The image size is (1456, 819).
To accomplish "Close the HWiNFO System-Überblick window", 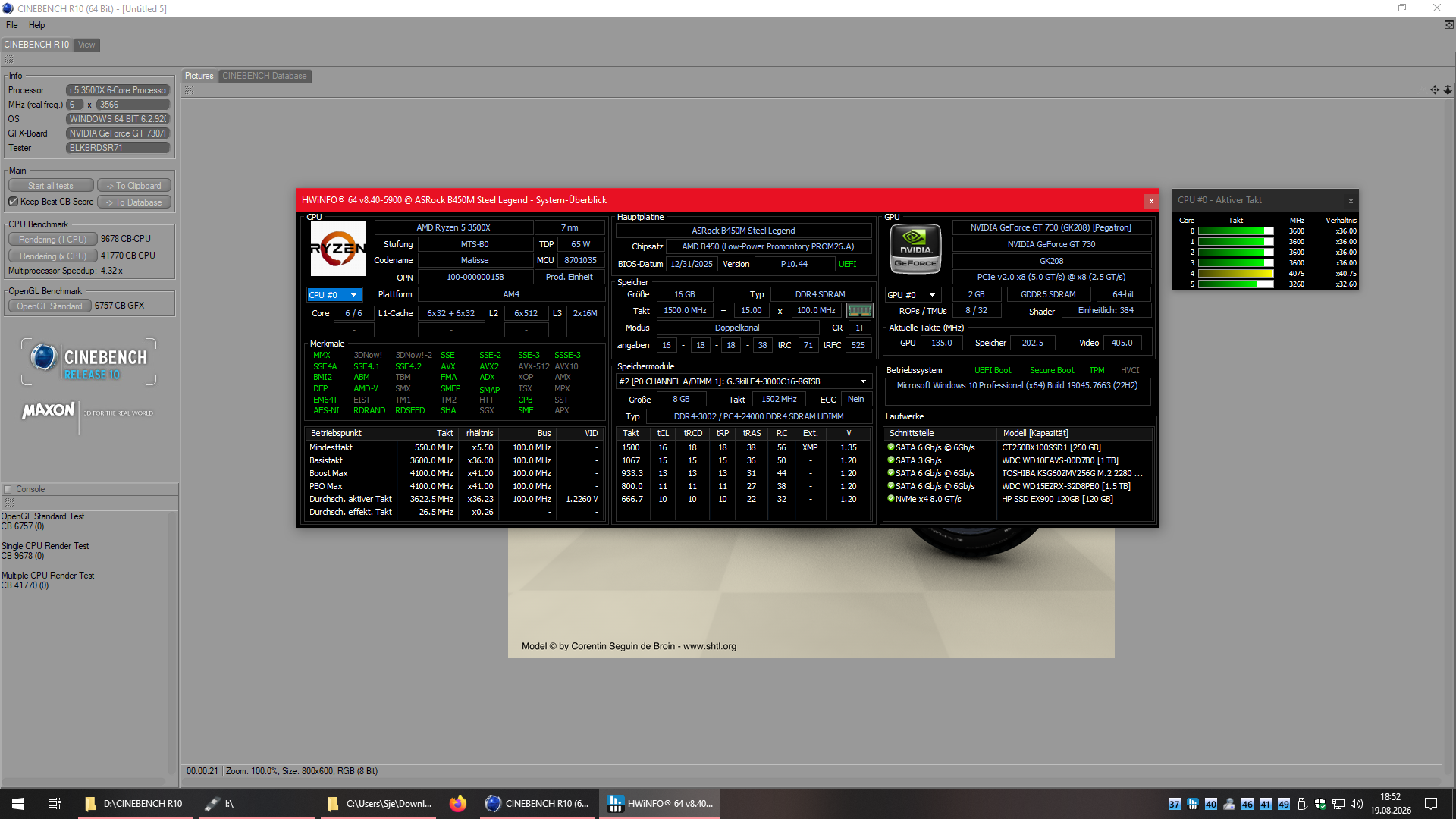I will coord(1151,201).
